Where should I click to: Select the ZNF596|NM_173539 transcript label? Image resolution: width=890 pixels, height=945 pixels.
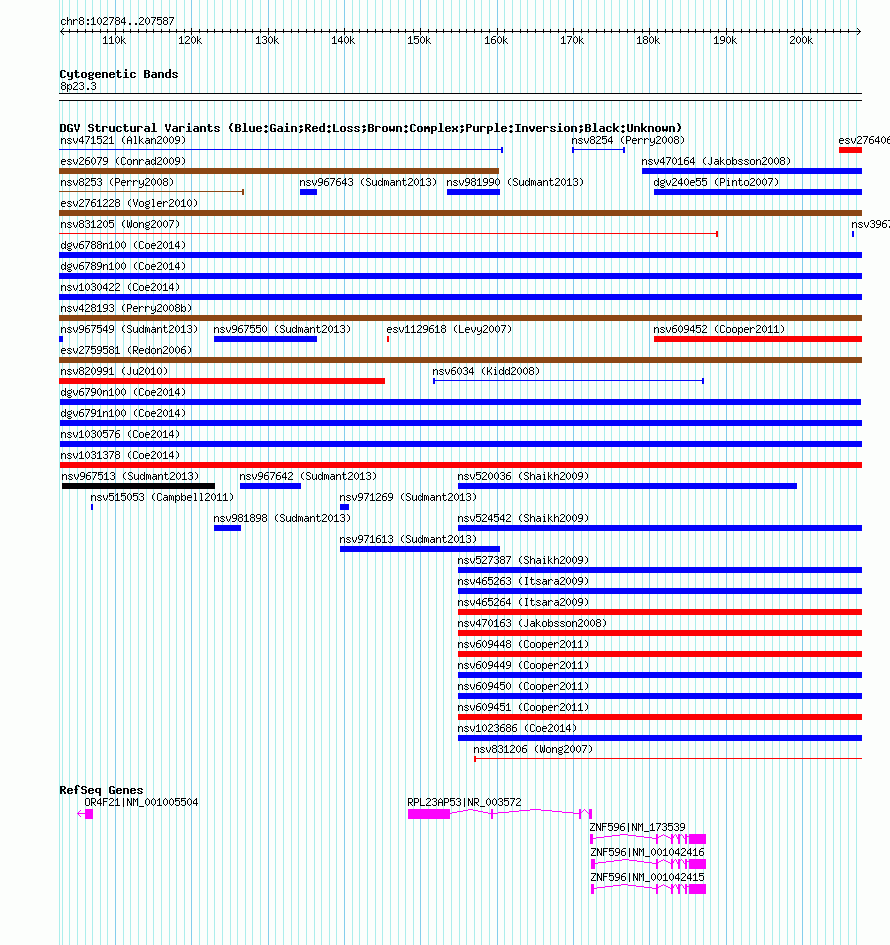[x=638, y=827]
